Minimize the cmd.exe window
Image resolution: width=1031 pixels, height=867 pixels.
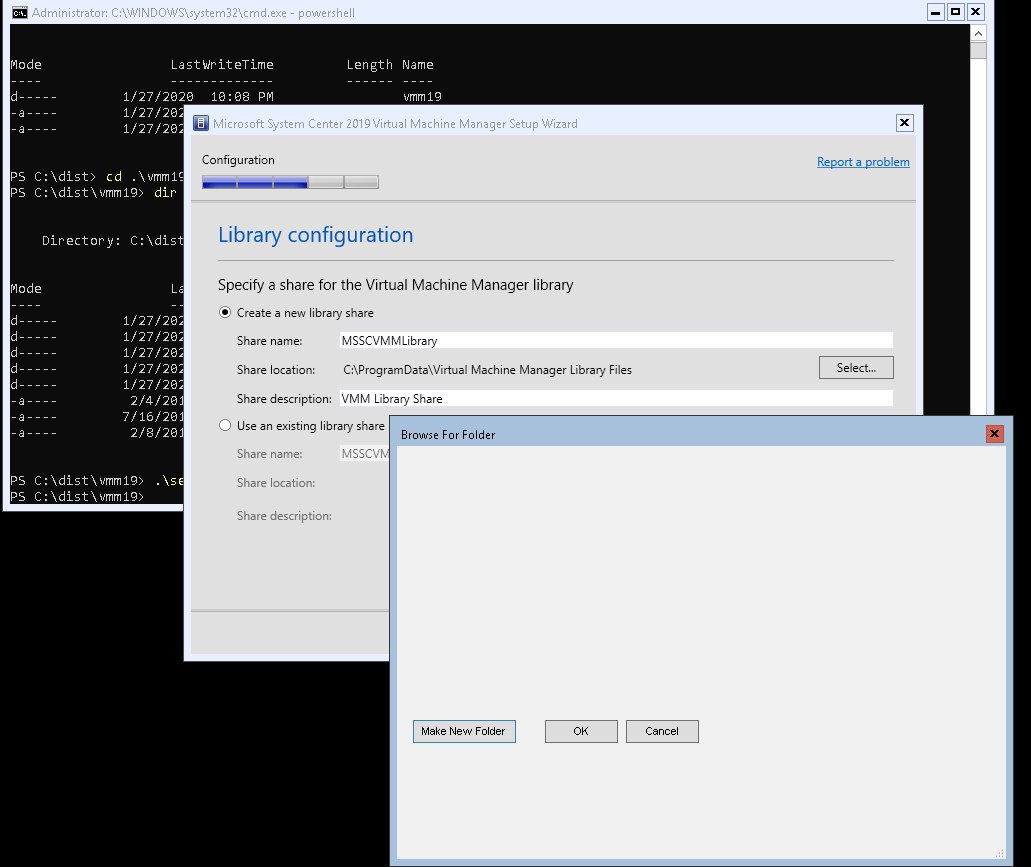click(x=936, y=12)
